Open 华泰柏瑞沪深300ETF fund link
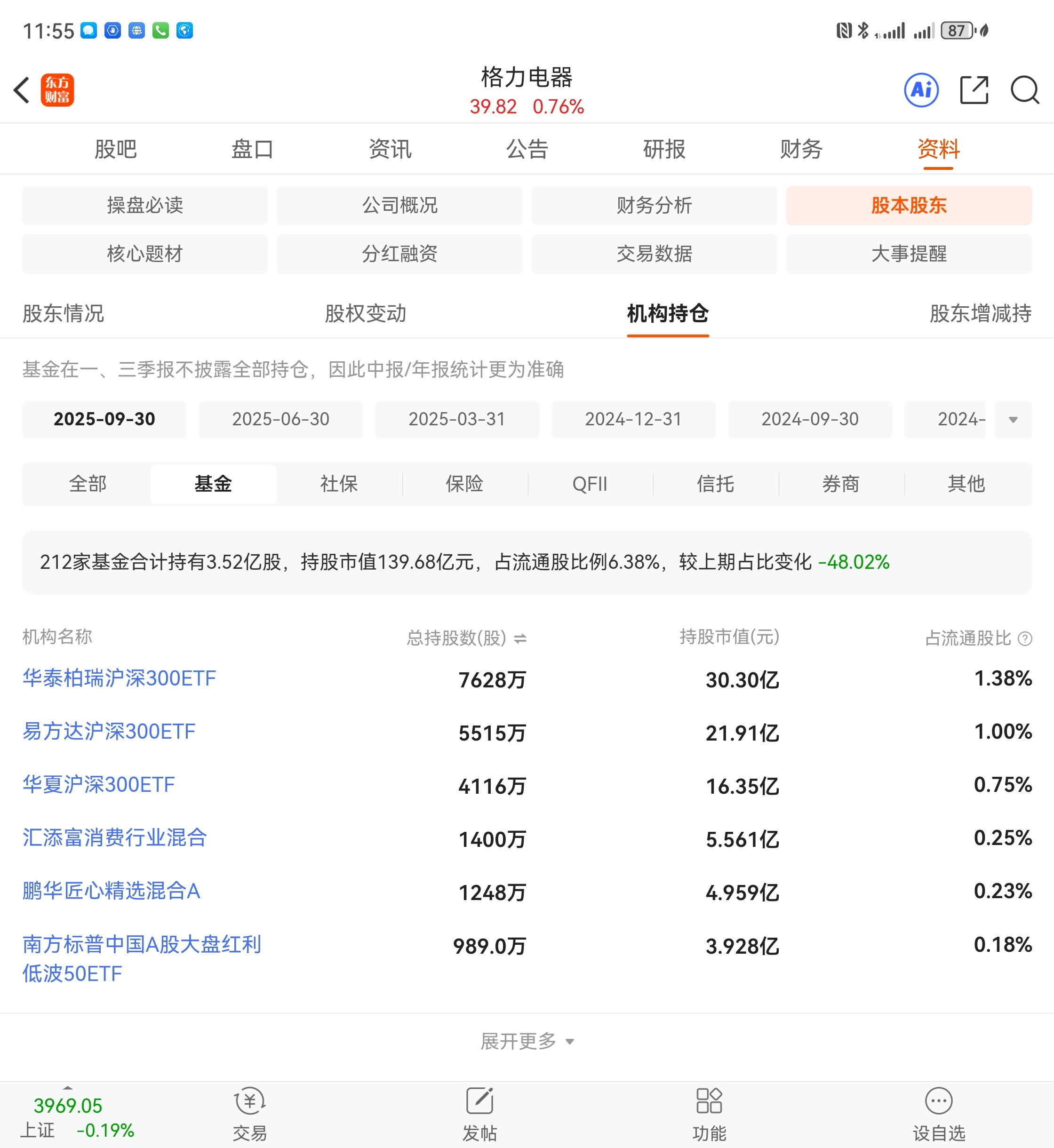Image resolution: width=1054 pixels, height=1148 pixels. pos(119,678)
